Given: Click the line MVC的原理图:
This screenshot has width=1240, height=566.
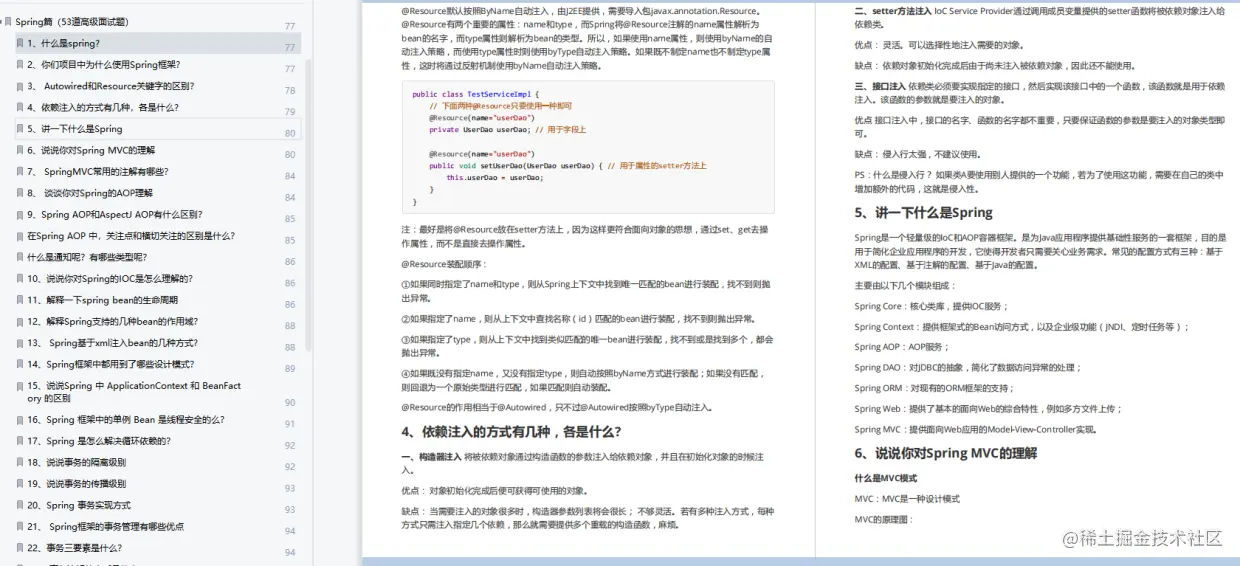Looking at the screenshot, I should pos(884,519).
